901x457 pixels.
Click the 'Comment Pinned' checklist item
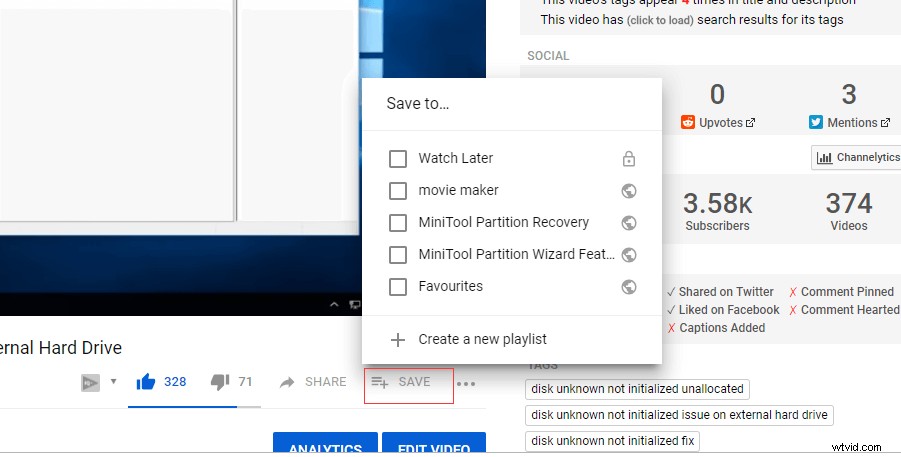tap(841, 292)
